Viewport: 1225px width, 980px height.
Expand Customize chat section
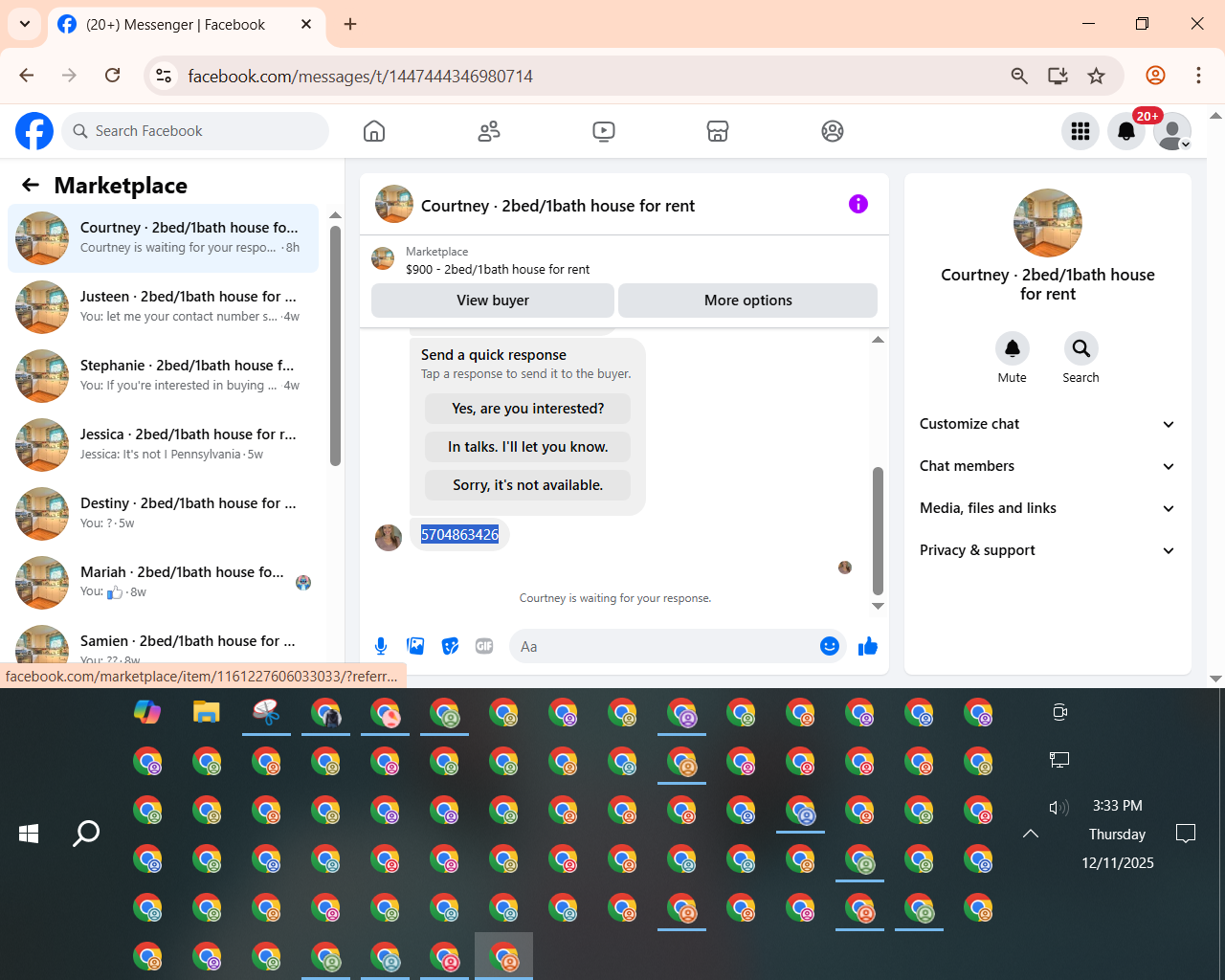(x=1048, y=424)
